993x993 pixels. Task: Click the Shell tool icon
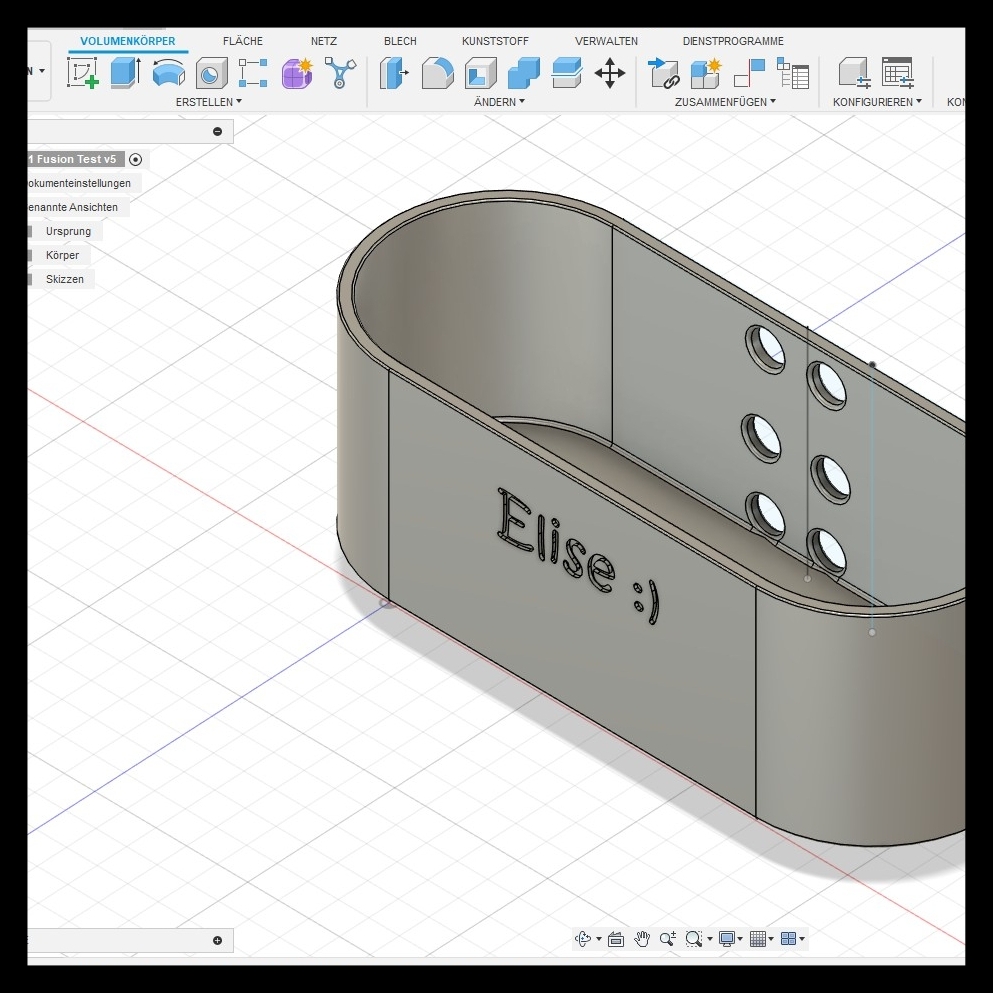[x=480, y=73]
